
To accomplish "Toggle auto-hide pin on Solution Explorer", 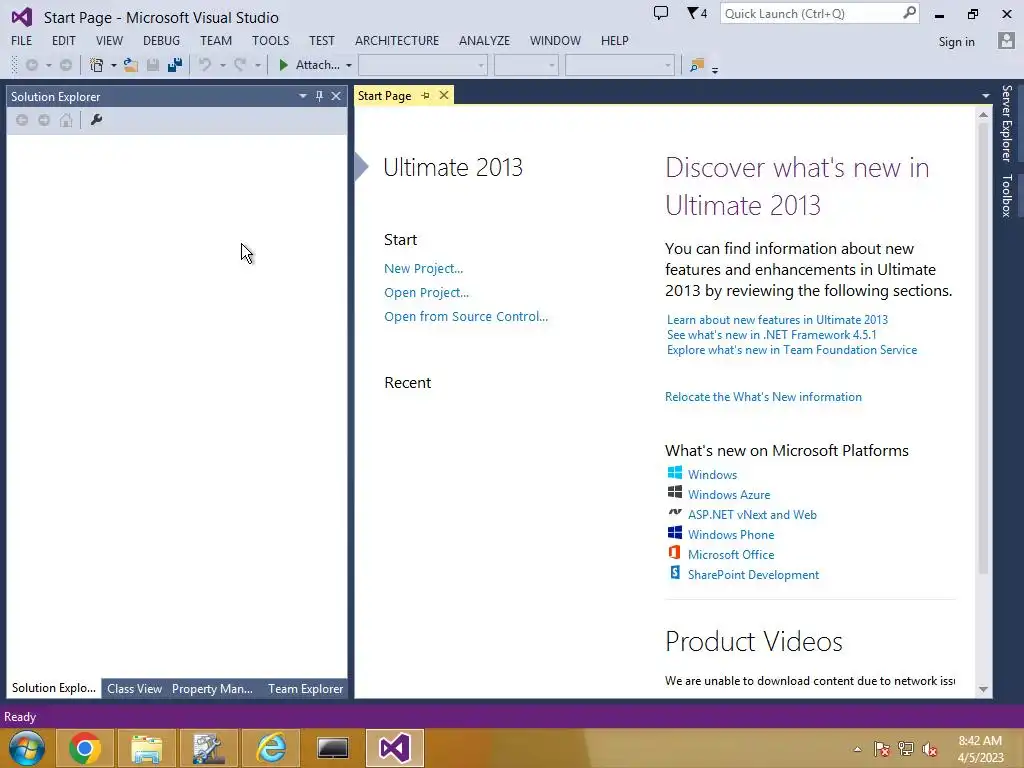I will point(319,96).
